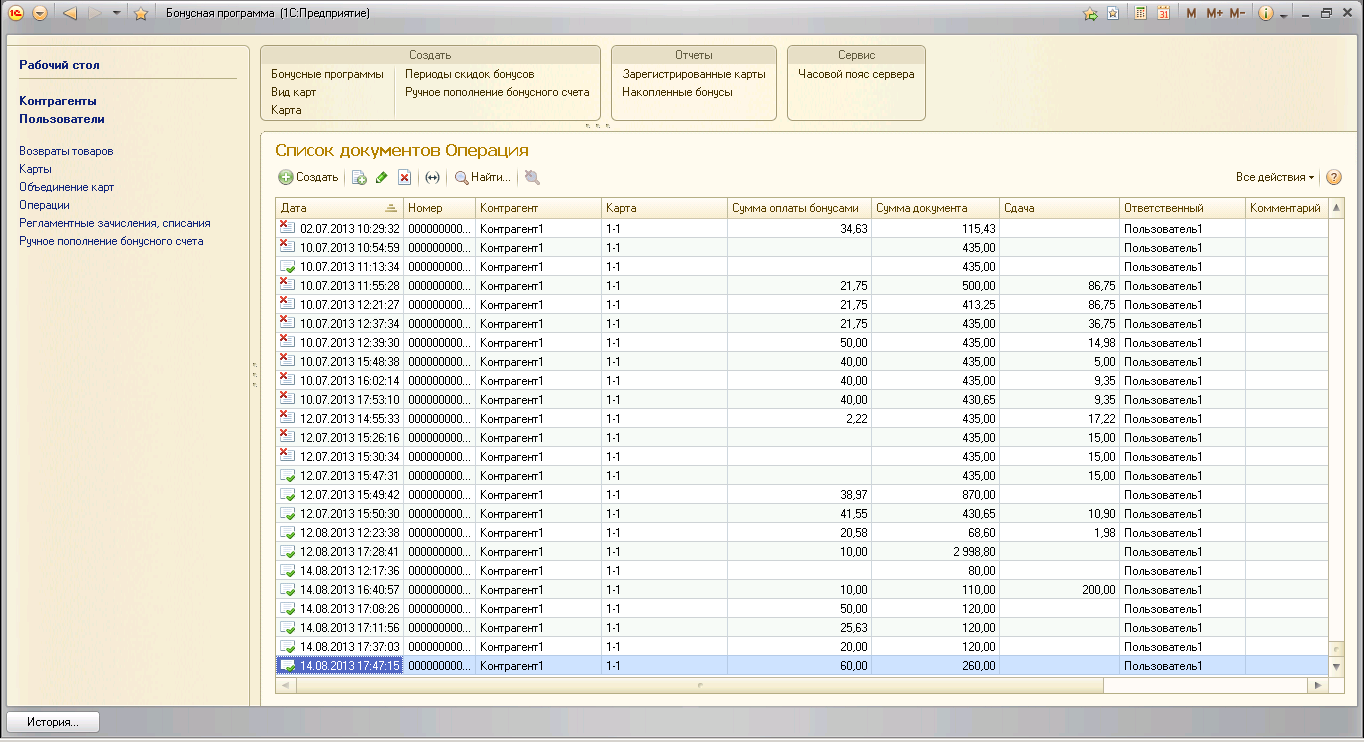Viewport: 1364px width, 742px height.
Task: Copy document with the add-copy icon
Action: pyautogui.click(x=360, y=177)
